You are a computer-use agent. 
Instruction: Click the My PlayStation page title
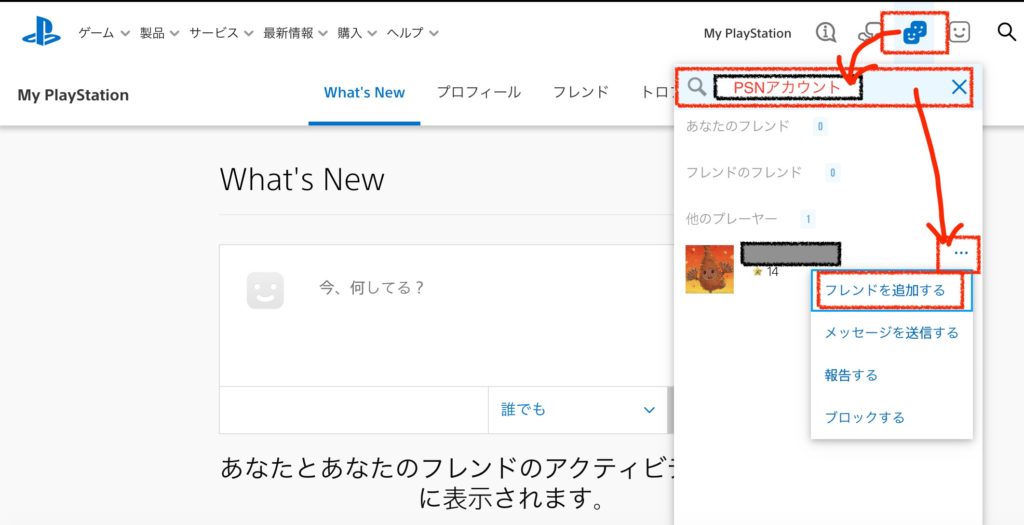[x=73, y=95]
